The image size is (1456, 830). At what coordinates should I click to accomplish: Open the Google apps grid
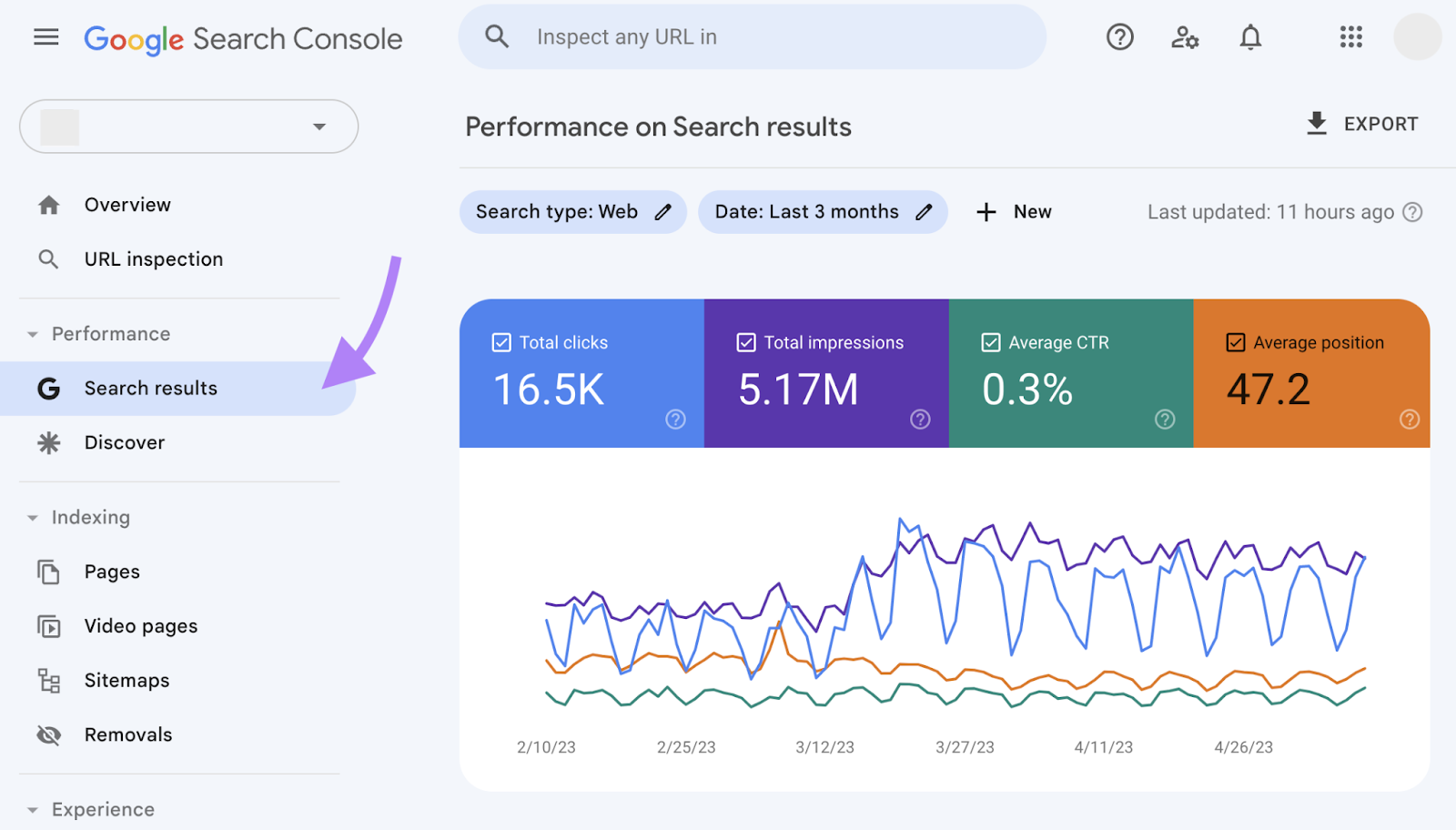pyautogui.click(x=1351, y=37)
